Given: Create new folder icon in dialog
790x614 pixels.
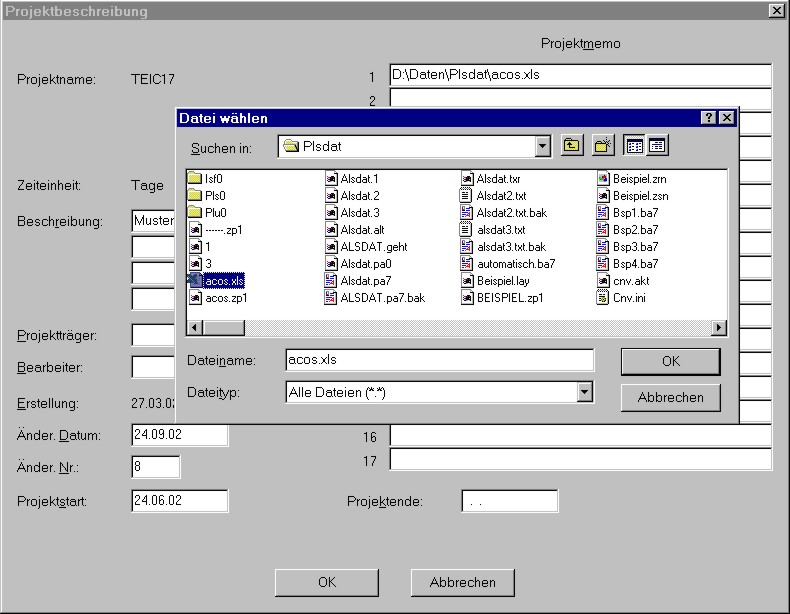Looking at the screenshot, I should point(603,146).
